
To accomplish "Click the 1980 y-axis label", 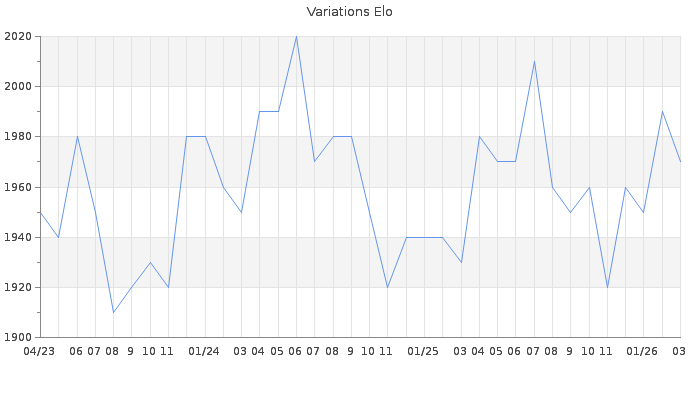I will click(x=18, y=137).
